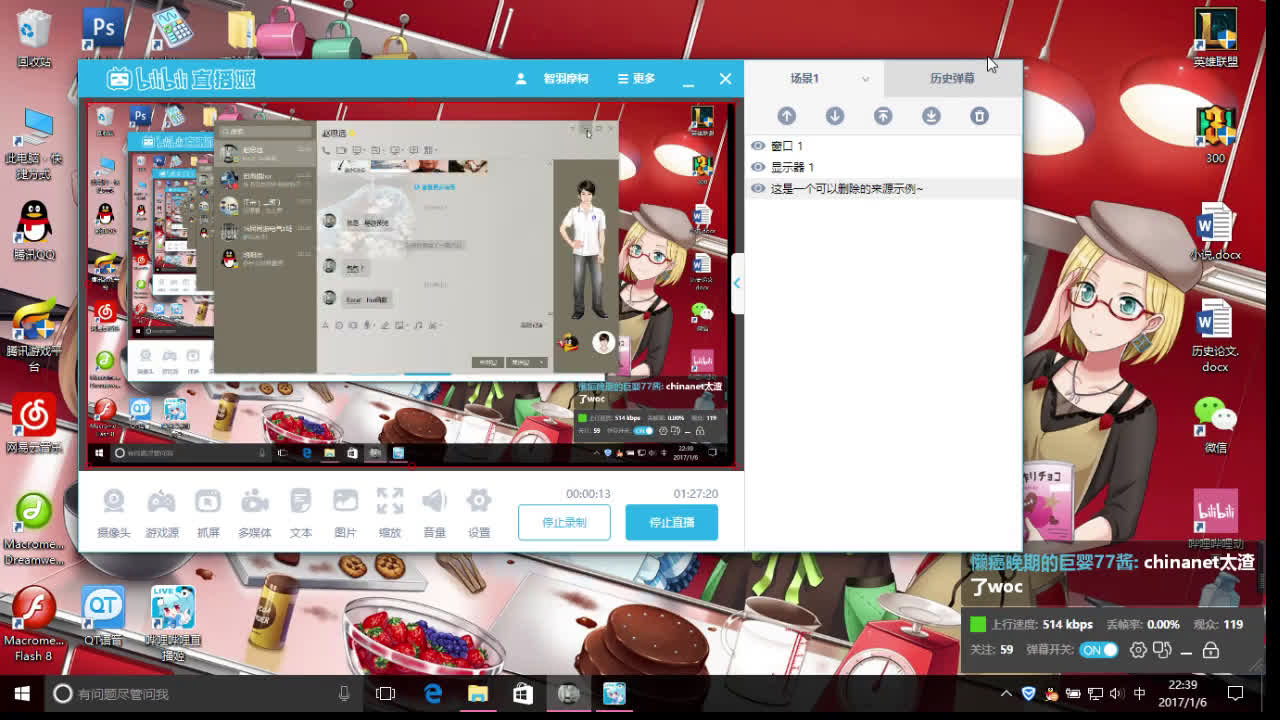Viewport: 1280px width, 720px height.
Task: Delete the selected source with trash icon
Action: 979,116
